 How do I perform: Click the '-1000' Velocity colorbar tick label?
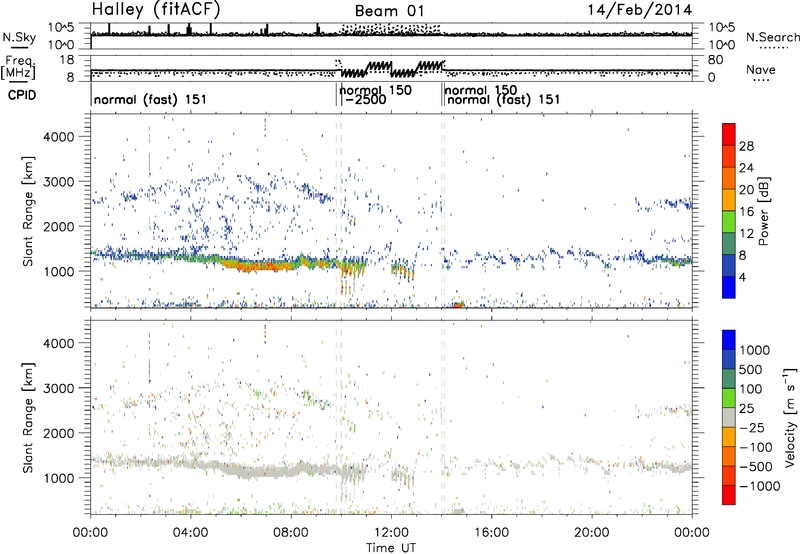(x=760, y=486)
